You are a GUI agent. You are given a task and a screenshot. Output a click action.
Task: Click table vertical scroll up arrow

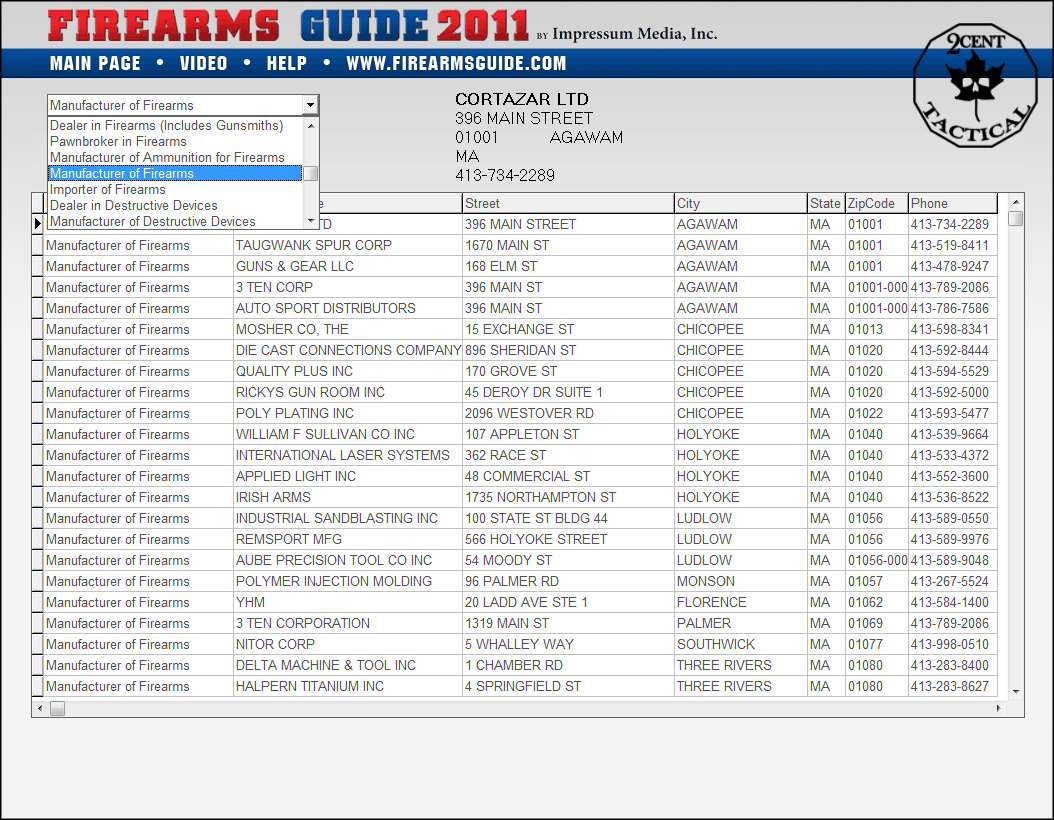click(1016, 202)
